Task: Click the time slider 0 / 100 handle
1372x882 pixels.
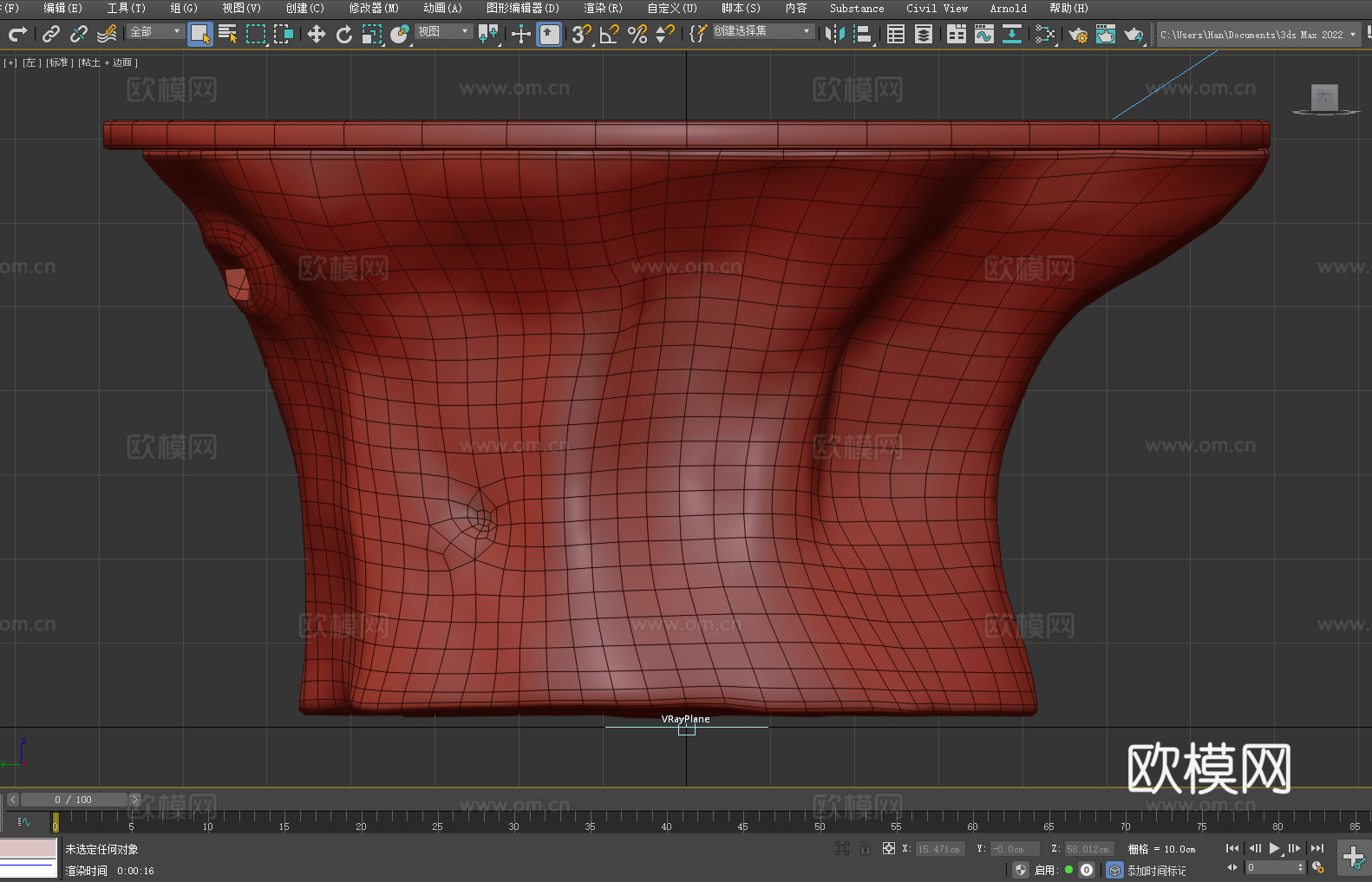Action: (73, 800)
